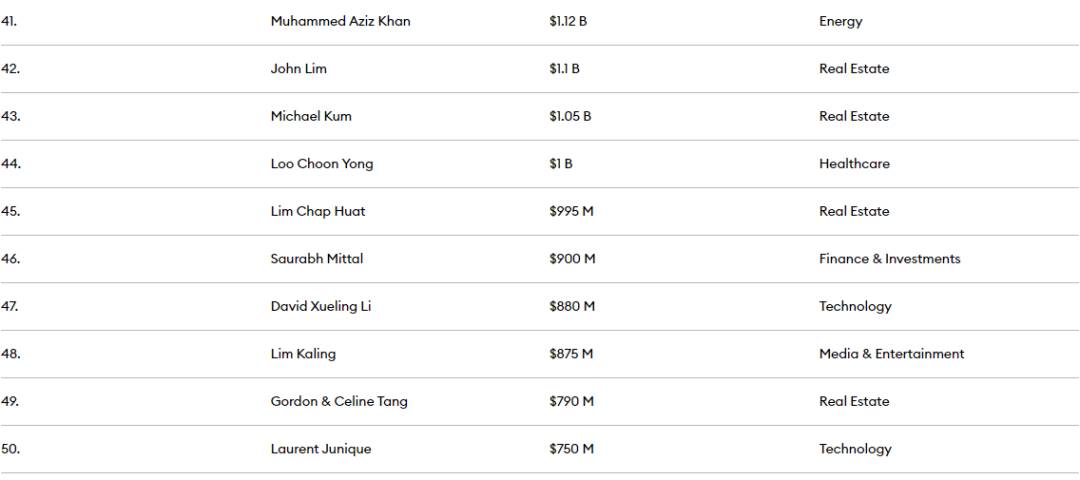
Task: Select the $750 M net worth value
Action: pyautogui.click(x=571, y=449)
